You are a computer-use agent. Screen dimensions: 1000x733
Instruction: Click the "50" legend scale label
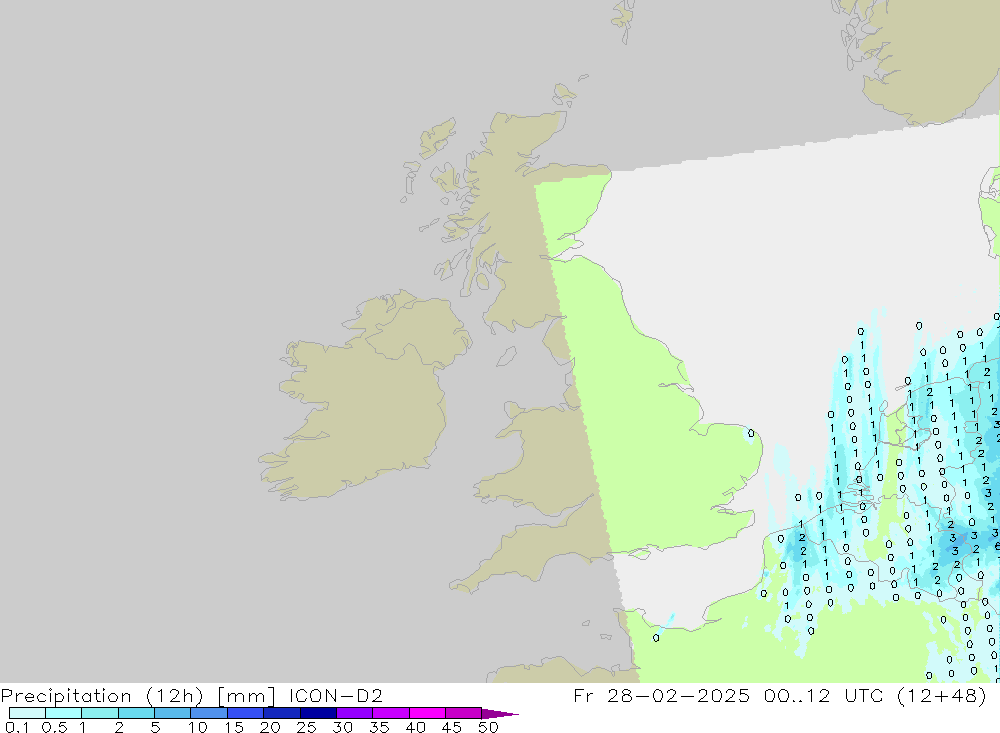coord(489,727)
